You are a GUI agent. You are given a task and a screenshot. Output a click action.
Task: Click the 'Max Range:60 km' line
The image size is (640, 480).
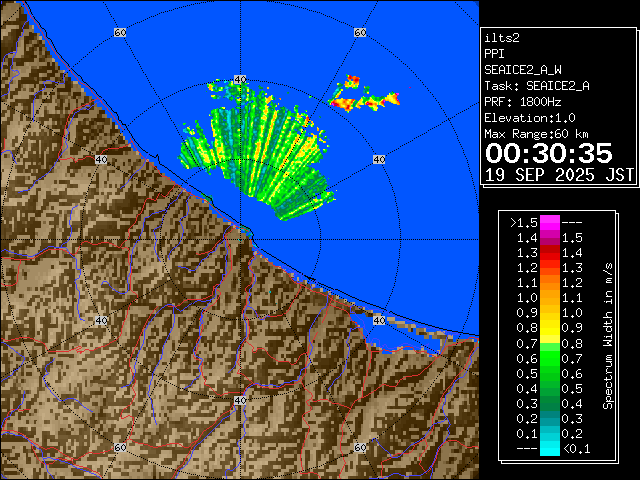pyautogui.click(x=538, y=134)
